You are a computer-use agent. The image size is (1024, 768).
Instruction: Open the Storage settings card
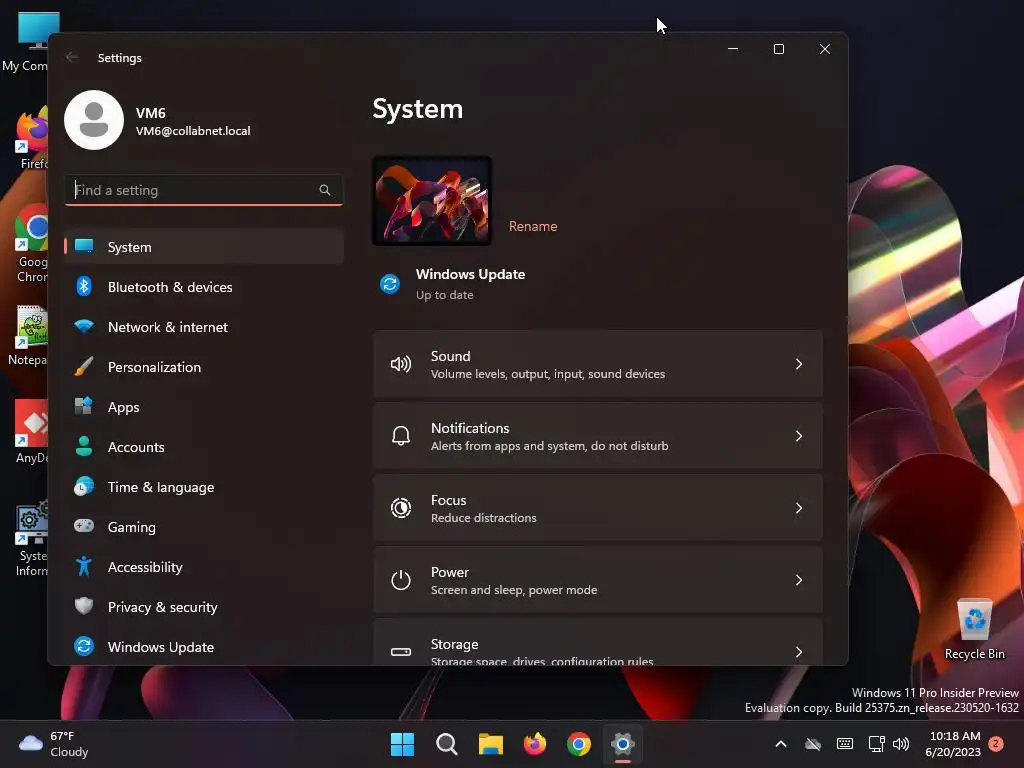(x=598, y=643)
